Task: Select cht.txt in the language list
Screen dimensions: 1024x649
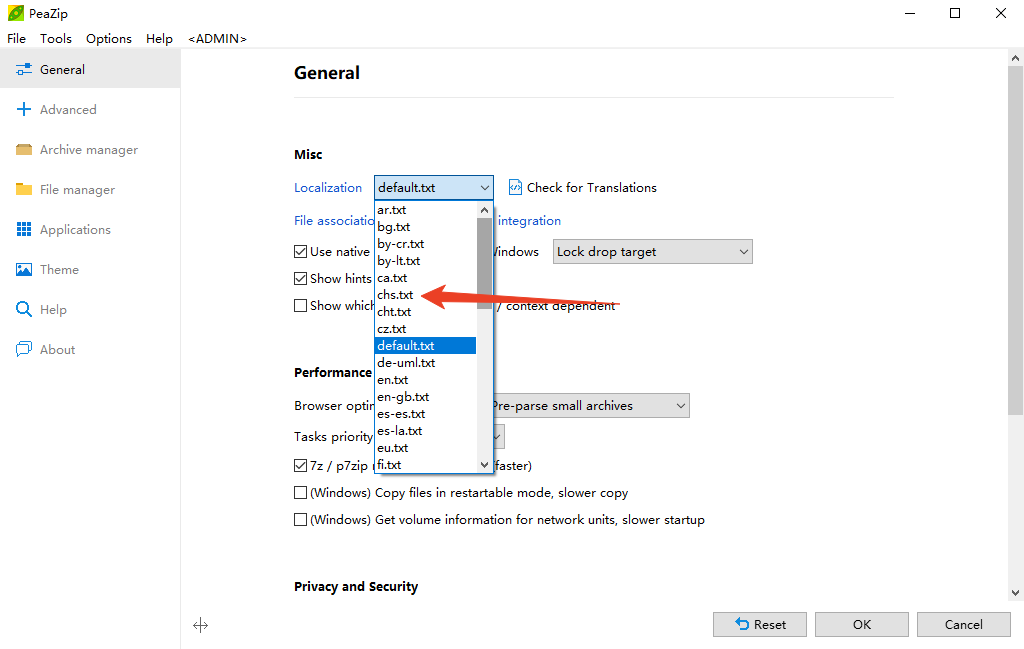Action: click(426, 312)
